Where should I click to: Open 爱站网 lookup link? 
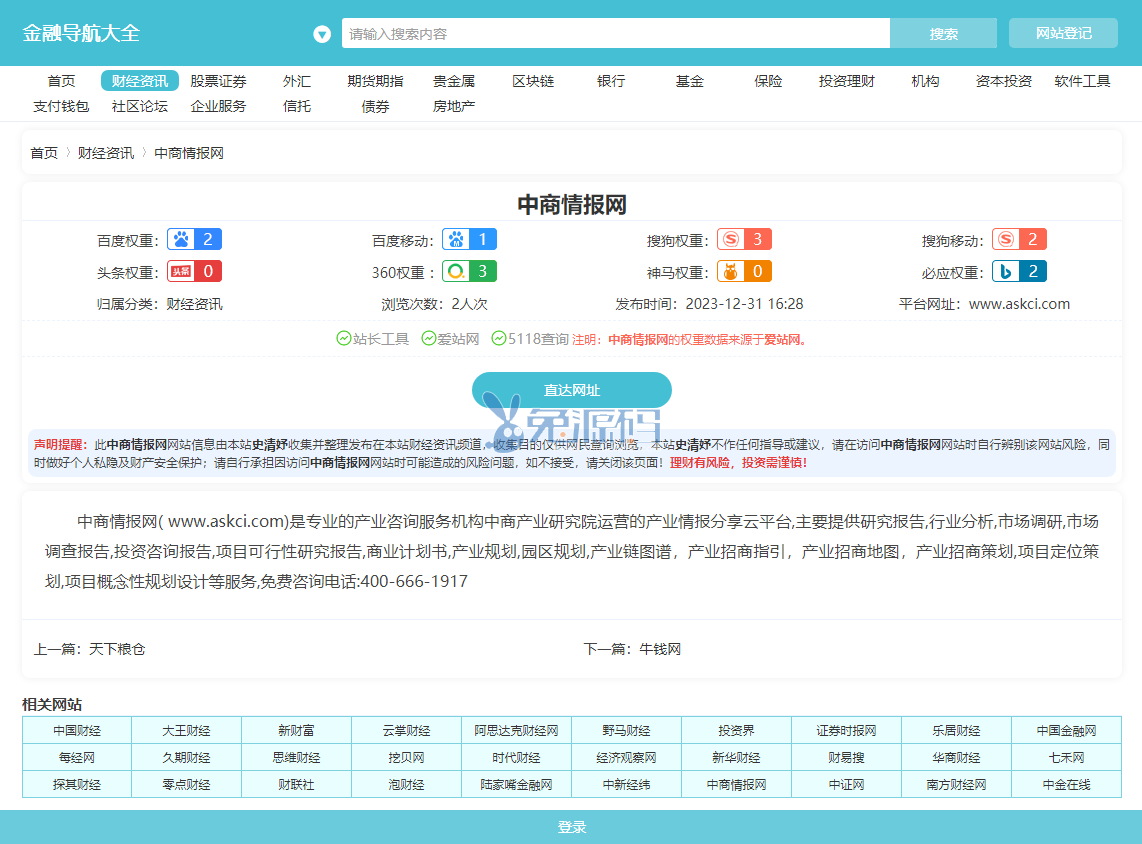(x=451, y=339)
